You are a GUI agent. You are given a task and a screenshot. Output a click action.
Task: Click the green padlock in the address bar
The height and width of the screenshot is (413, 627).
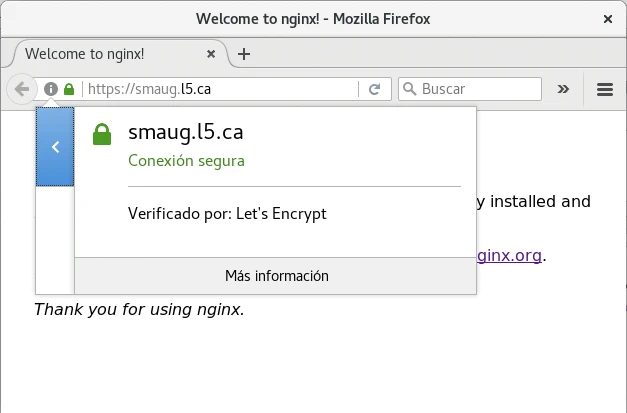[68, 89]
